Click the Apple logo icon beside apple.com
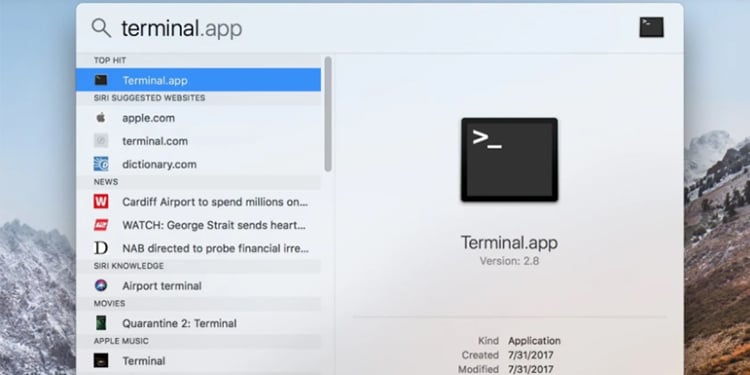Viewport: 750px width, 375px height. (x=101, y=118)
